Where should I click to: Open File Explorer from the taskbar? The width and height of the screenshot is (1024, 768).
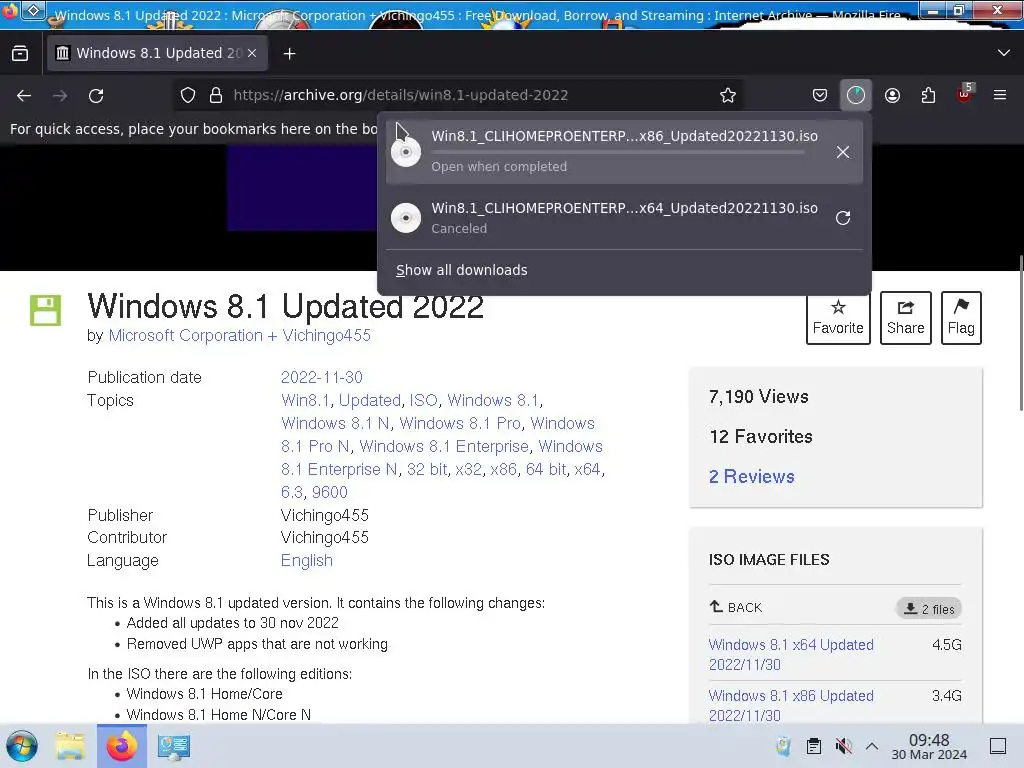(70, 746)
